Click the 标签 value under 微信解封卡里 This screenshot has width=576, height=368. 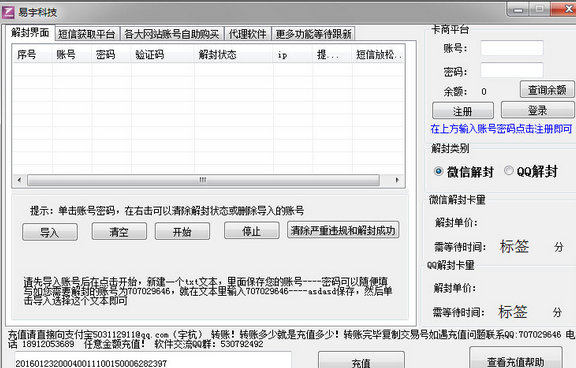[x=514, y=246]
